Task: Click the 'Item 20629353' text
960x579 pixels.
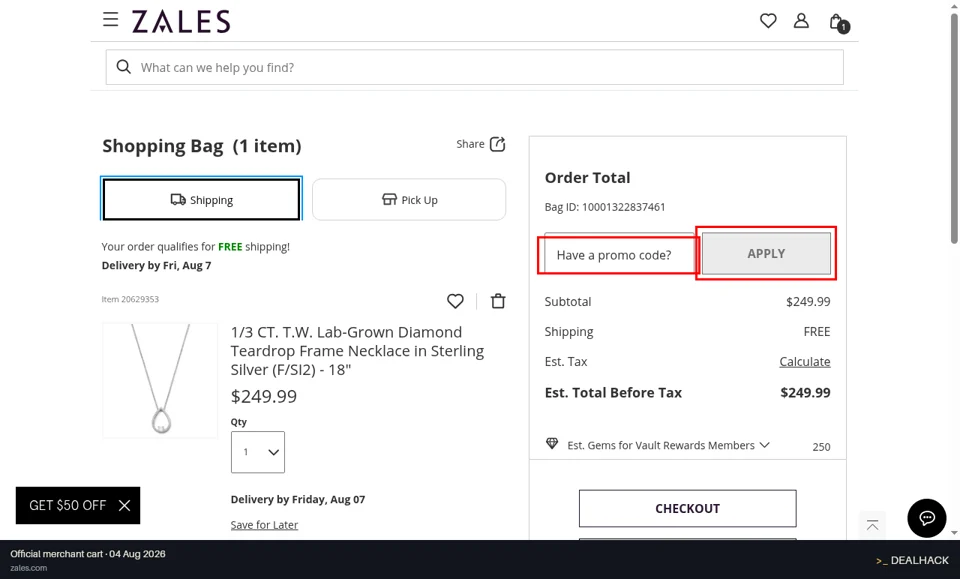Action: click(x=130, y=299)
